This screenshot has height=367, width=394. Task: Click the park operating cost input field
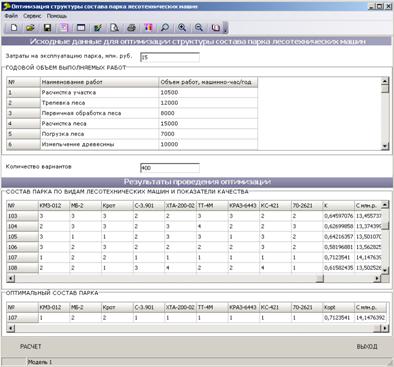pyautogui.click(x=170, y=57)
